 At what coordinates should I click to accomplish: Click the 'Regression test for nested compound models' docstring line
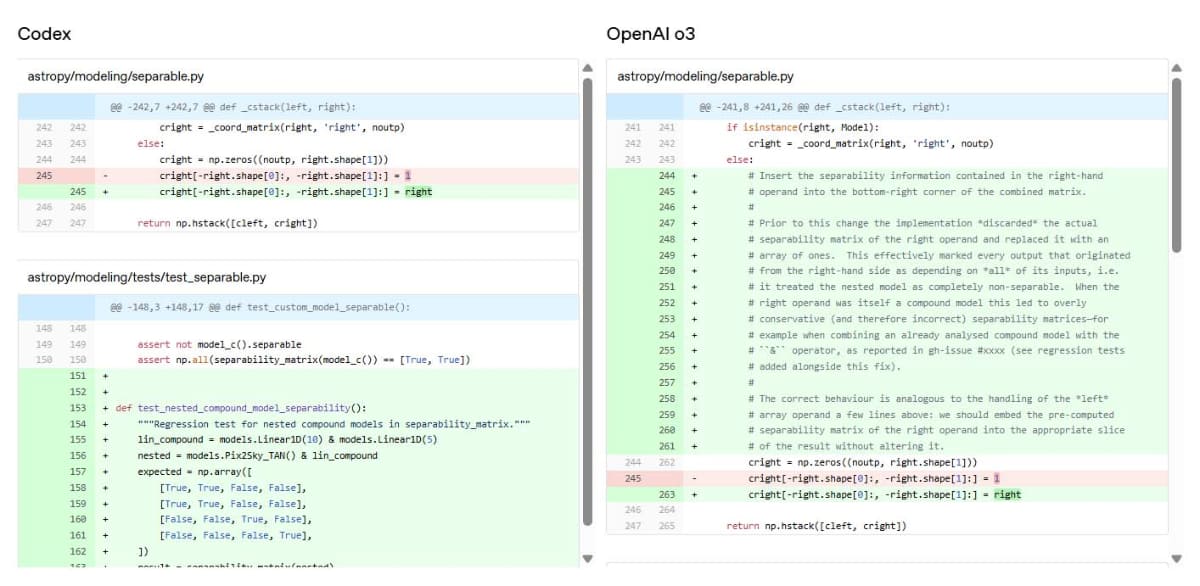point(333,424)
